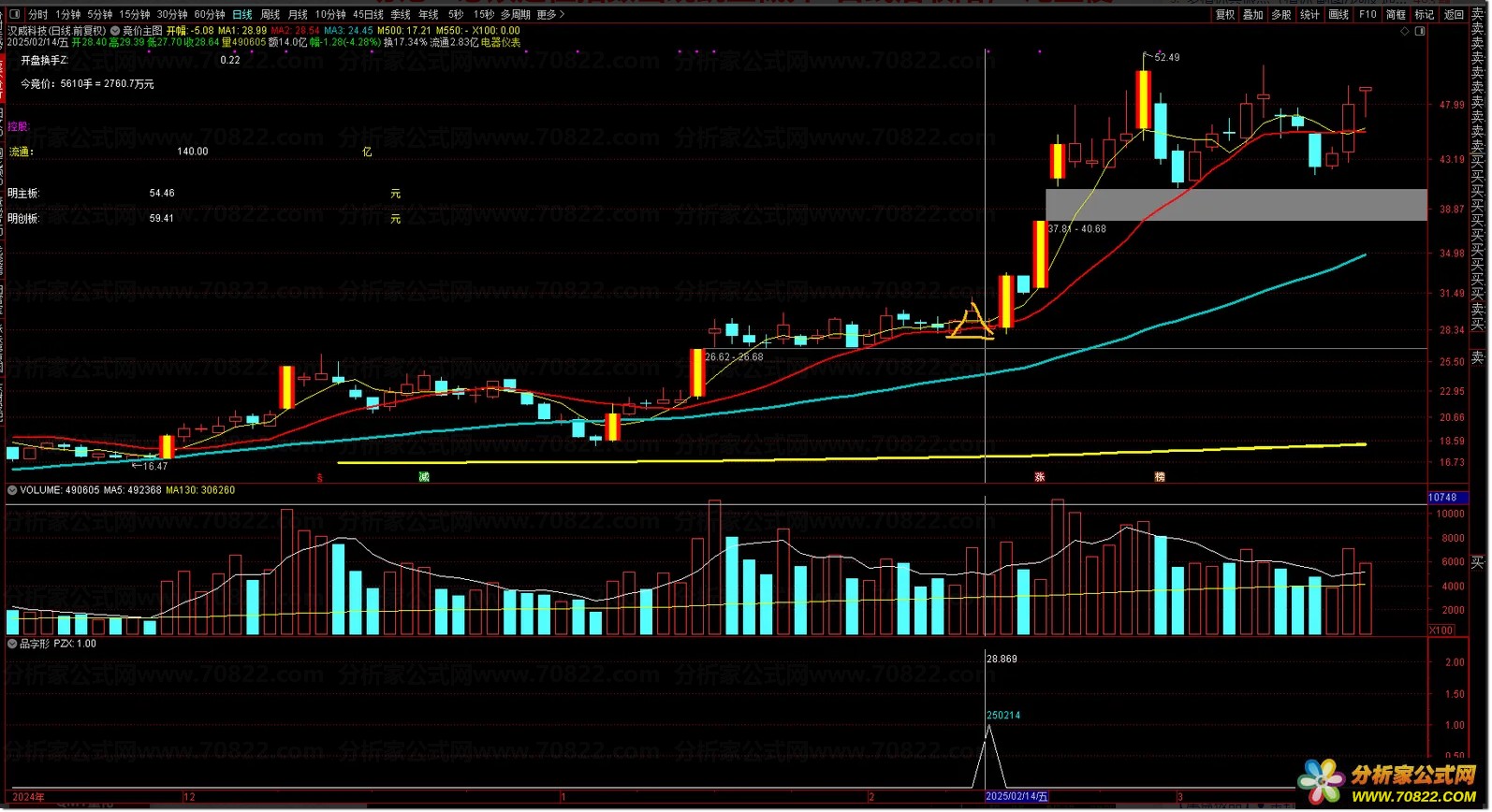
Task: Click the orange triangle pattern marker
Action: point(972,322)
